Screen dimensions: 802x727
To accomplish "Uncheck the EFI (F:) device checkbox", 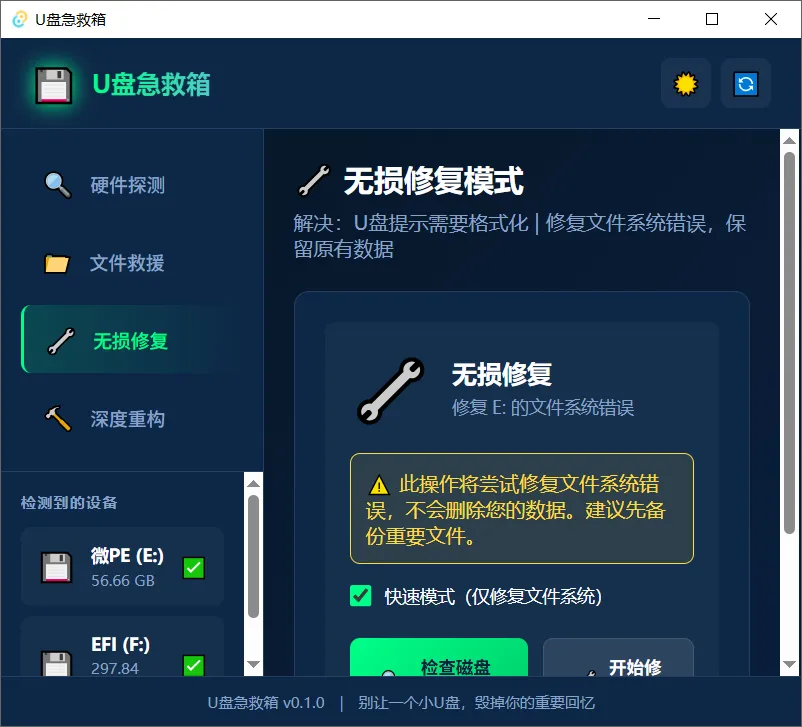I will pyautogui.click(x=194, y=665).
